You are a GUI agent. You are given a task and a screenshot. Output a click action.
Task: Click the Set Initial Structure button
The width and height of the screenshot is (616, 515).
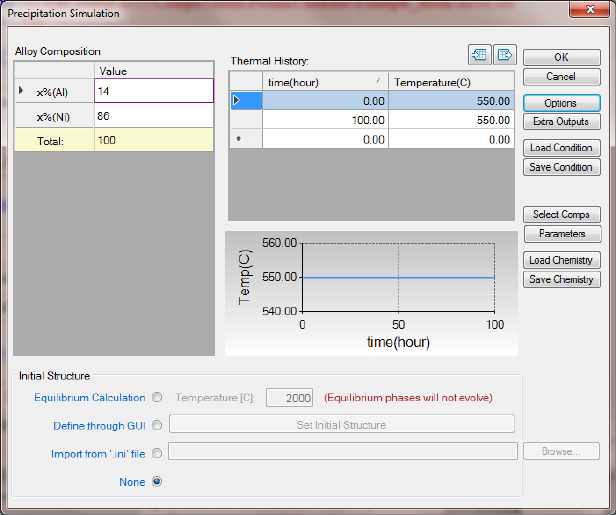pyautogui.click(x=341, y=424)
